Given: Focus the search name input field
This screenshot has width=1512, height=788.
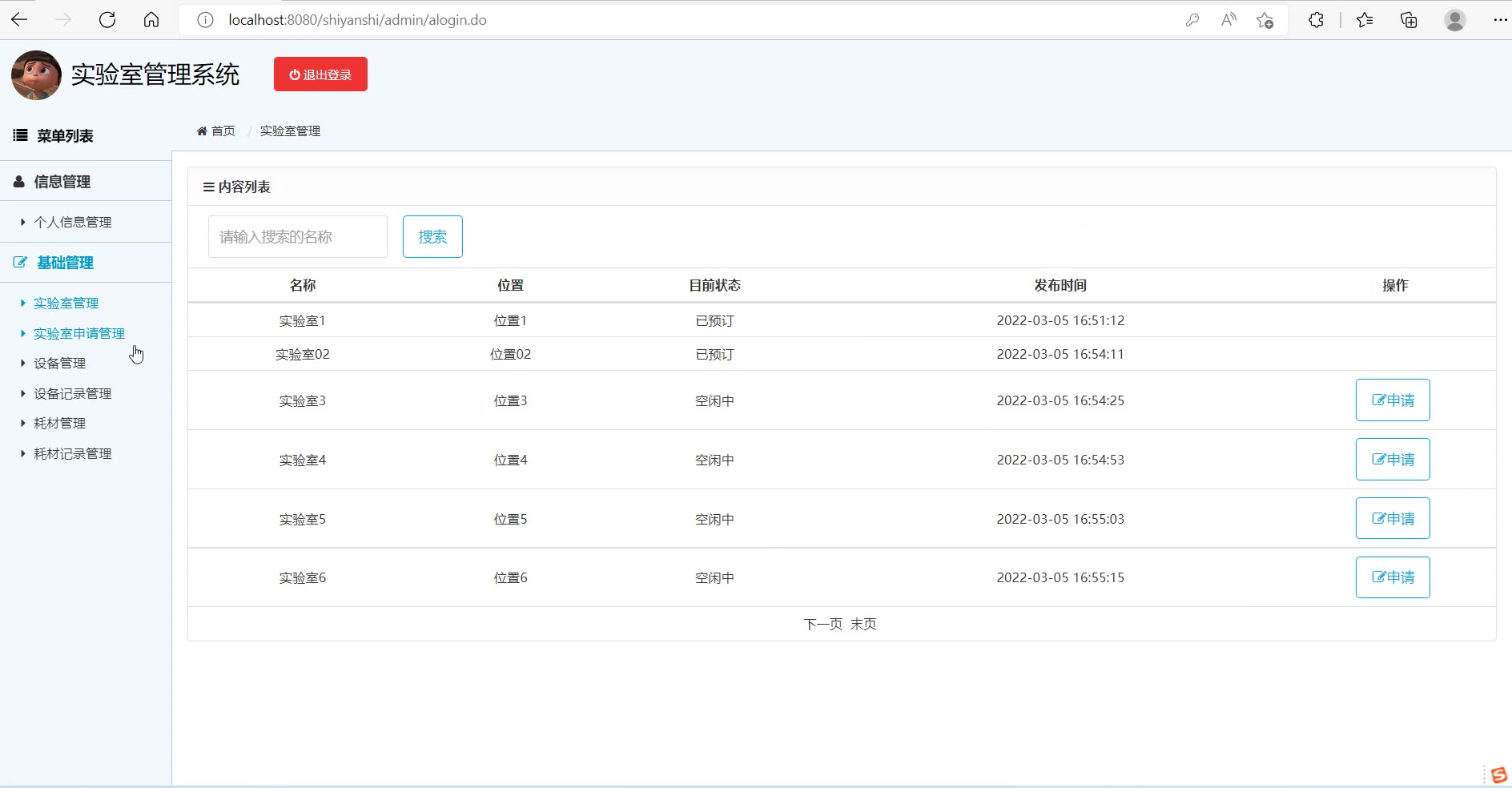Looking at the screenshot, I should pos(297,237).
